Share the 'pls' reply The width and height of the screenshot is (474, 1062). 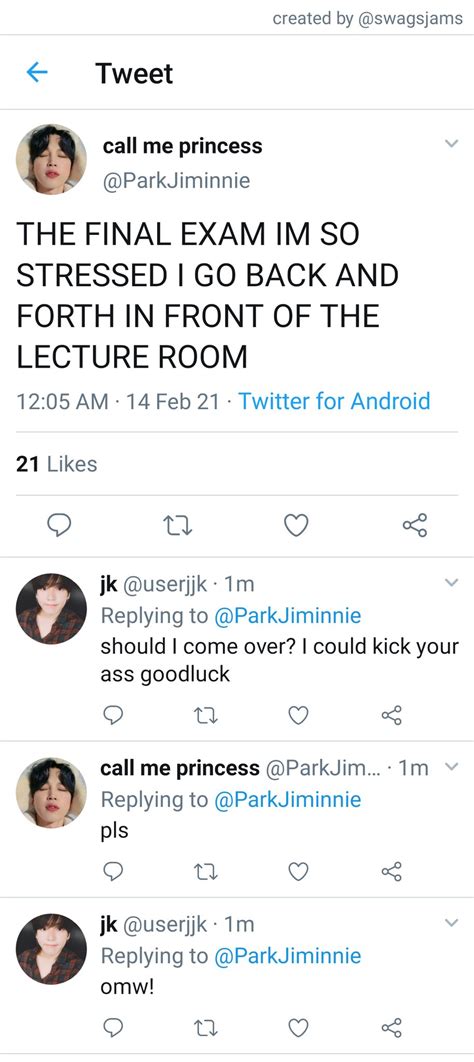coord(392,872)
